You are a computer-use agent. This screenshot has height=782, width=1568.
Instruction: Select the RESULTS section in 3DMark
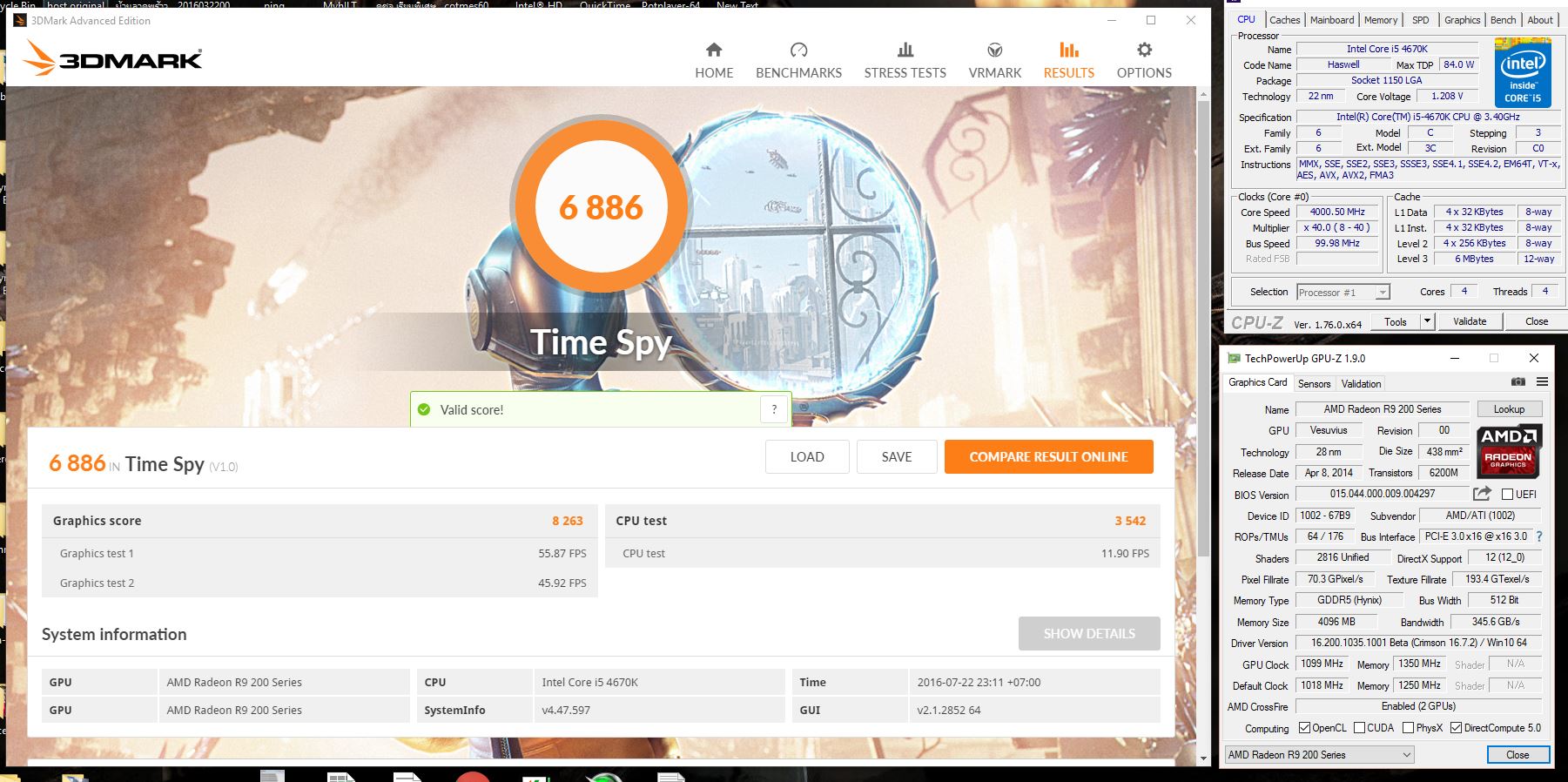[x=1068, y=61]
